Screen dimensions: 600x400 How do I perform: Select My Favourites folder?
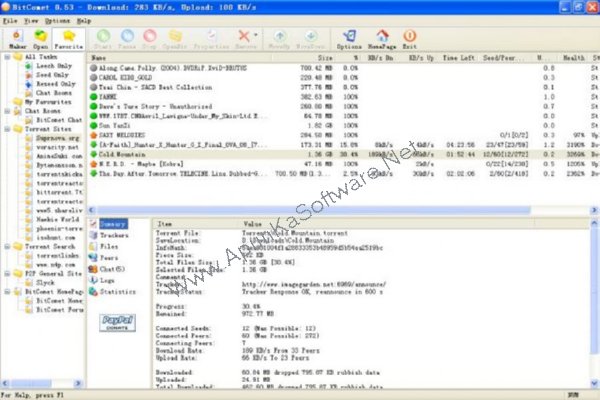(x=48, y=102)
